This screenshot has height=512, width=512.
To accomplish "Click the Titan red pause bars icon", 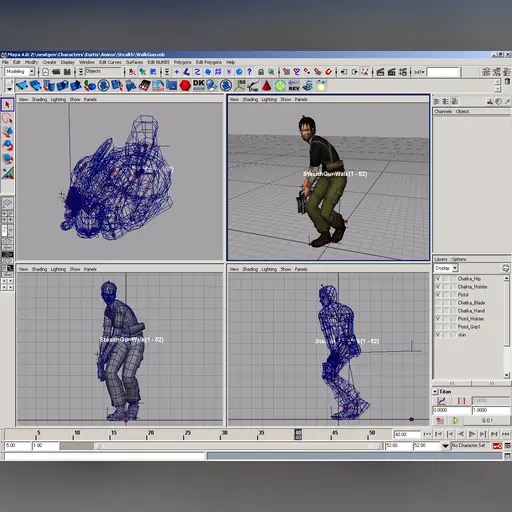I will click(x=461, y=400).
